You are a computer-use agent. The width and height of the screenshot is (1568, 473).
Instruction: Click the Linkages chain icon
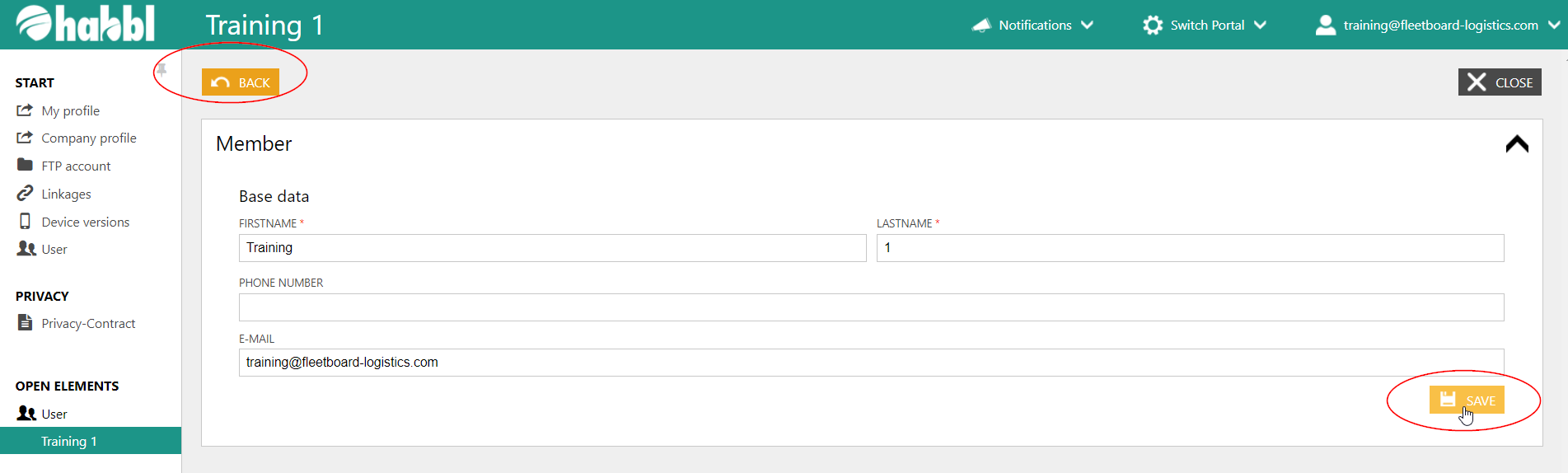25,194
